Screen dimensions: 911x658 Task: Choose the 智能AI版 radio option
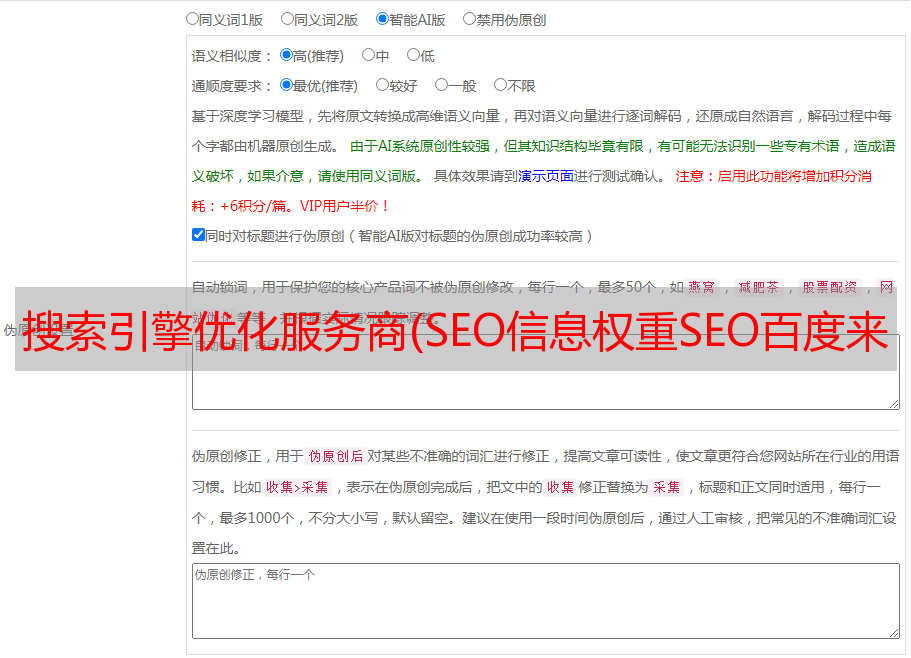pyautogui.click(x=382, y=19)
